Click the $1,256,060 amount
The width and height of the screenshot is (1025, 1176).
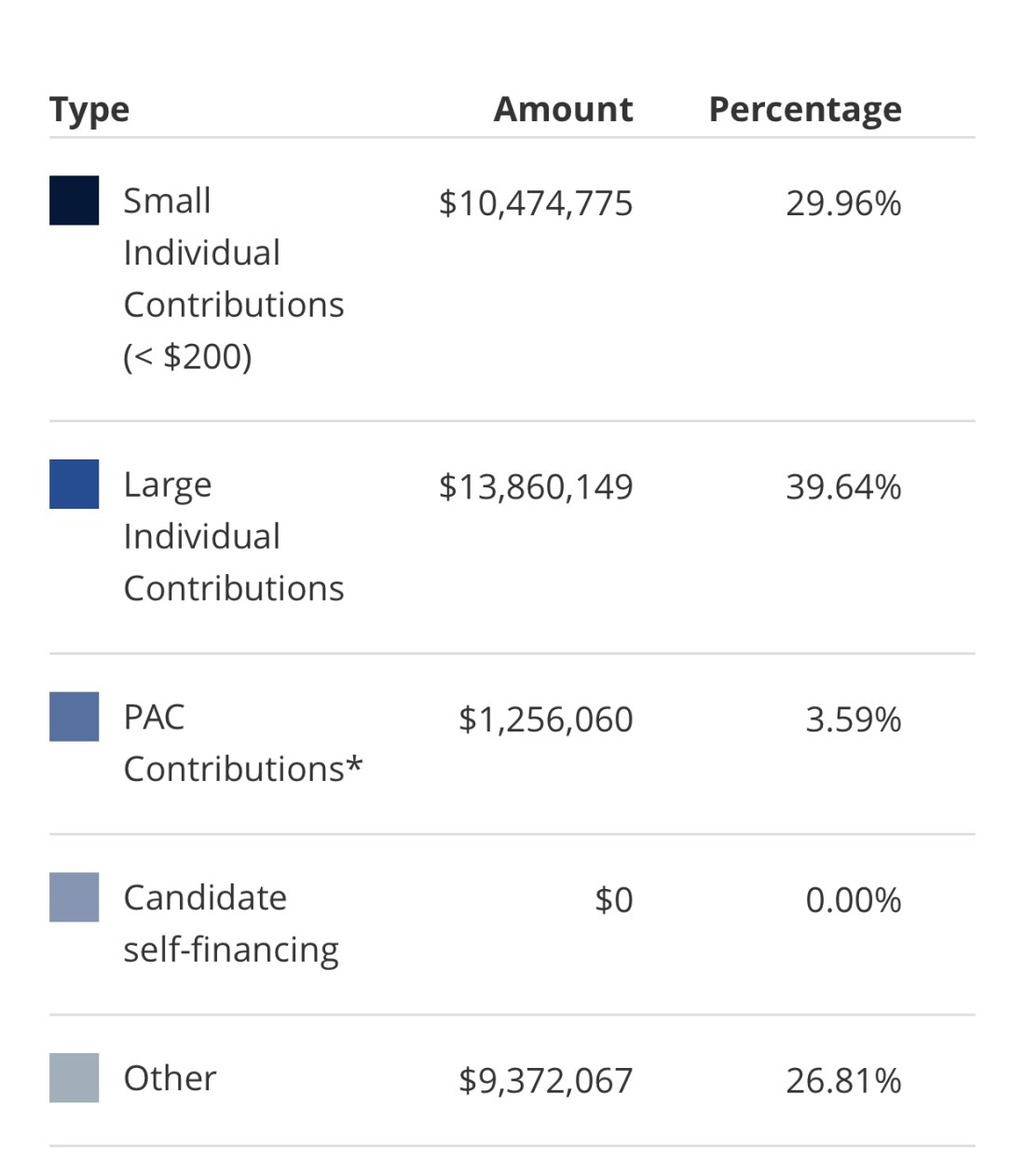tap(545, 719)
